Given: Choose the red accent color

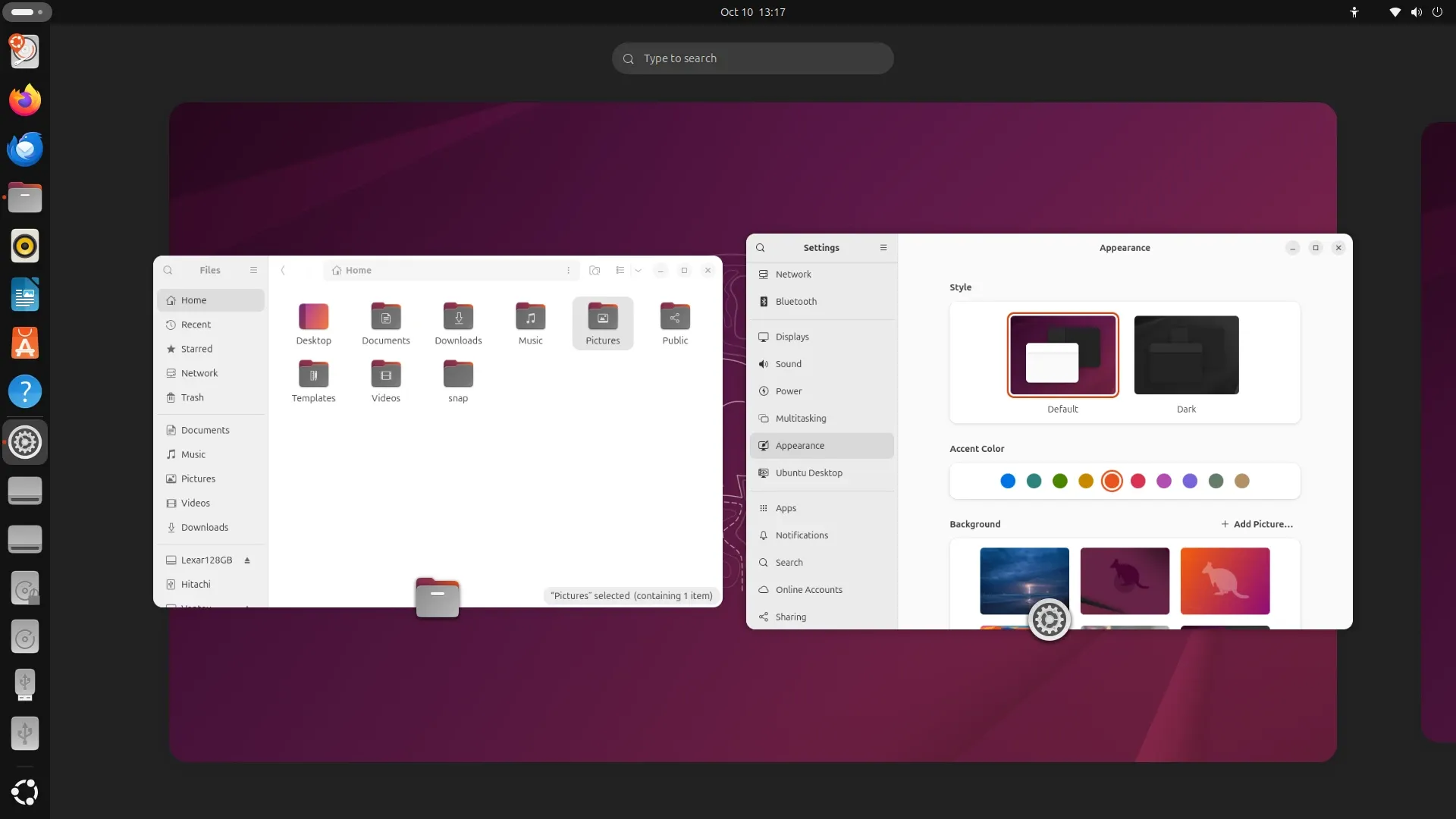Looking at the screenshot, I should pyautogui.click(x=1137, y=481).
